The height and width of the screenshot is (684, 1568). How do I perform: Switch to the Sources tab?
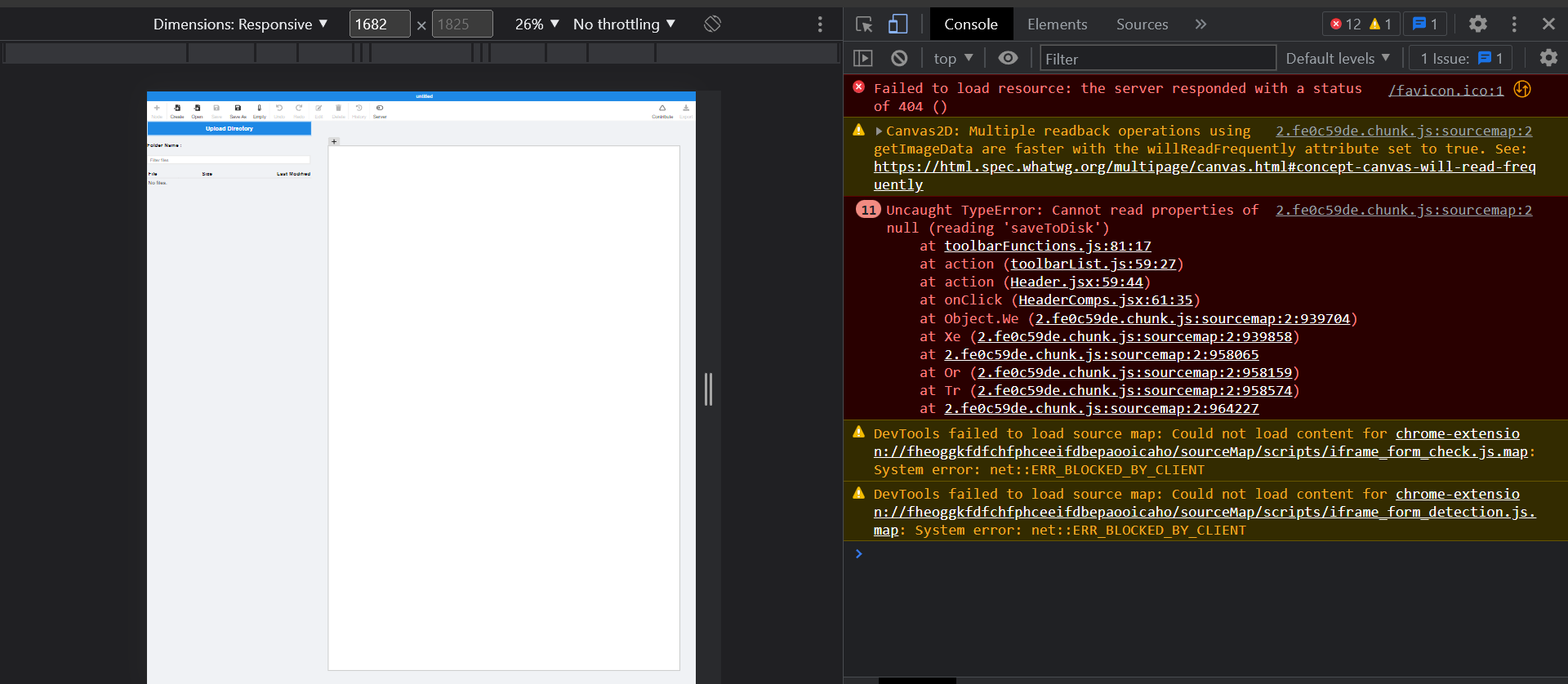tap(1143, 24)
